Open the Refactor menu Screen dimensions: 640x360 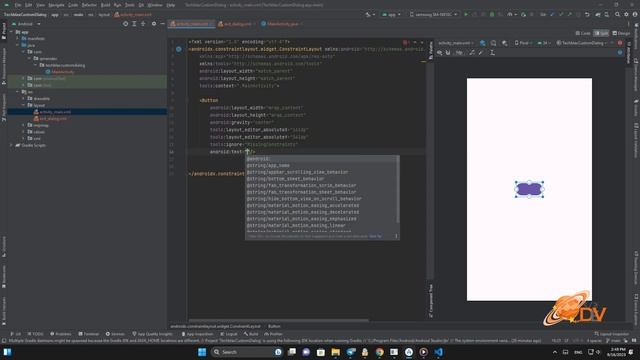pyautogui.click(x=89, y=5)
